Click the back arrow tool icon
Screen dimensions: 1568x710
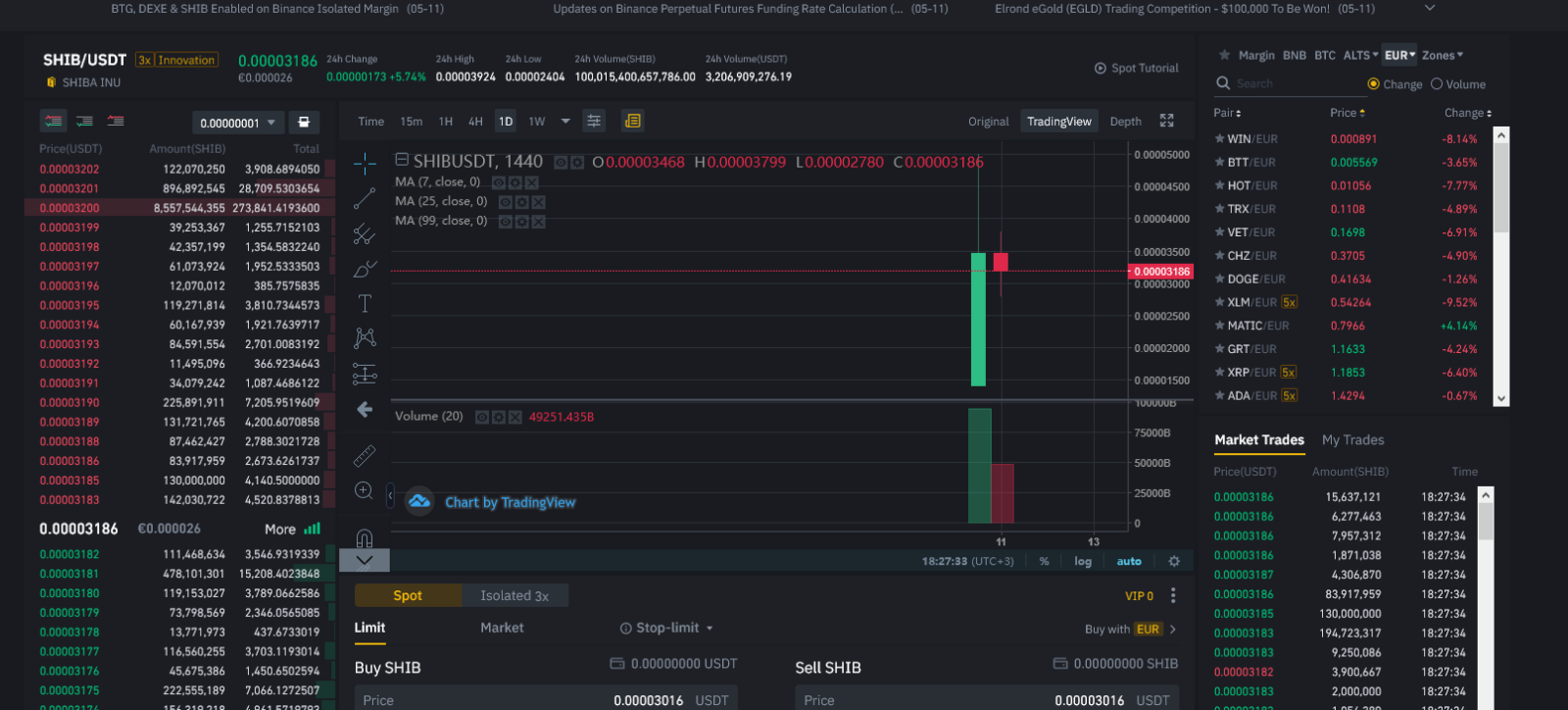pyautogui.click(x=365, y=410)
